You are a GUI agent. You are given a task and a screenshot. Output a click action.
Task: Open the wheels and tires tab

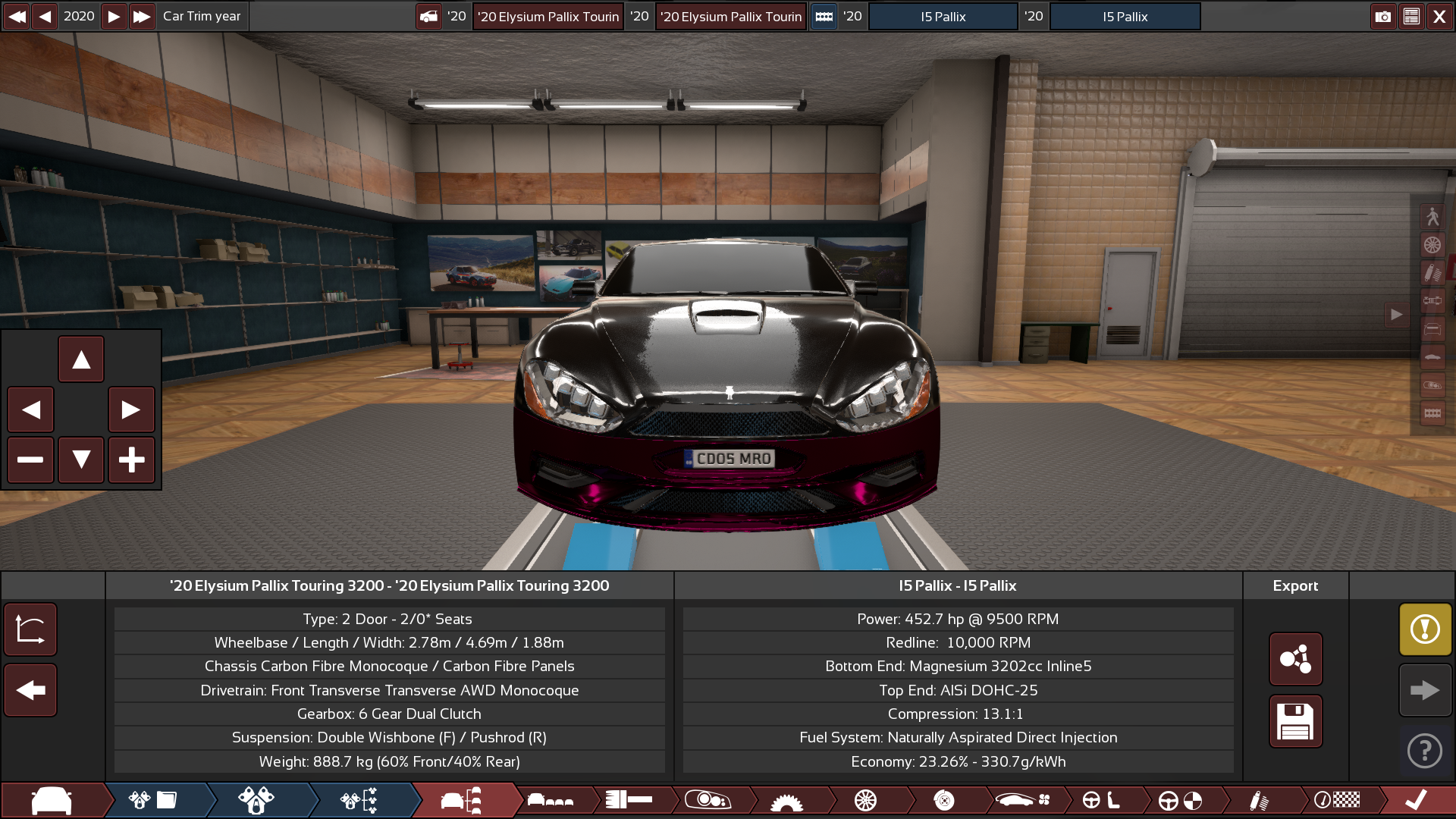point(865,800)
